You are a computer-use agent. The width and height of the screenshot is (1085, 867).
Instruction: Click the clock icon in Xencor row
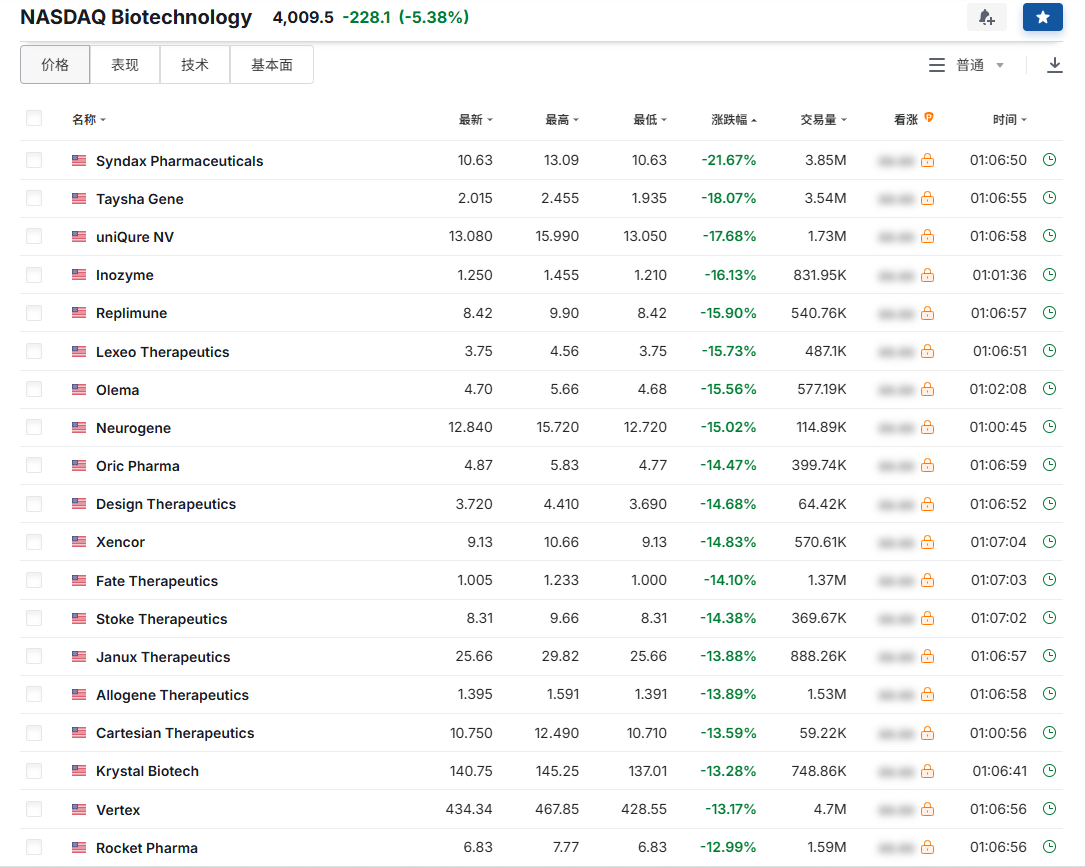coord(1049,542)
